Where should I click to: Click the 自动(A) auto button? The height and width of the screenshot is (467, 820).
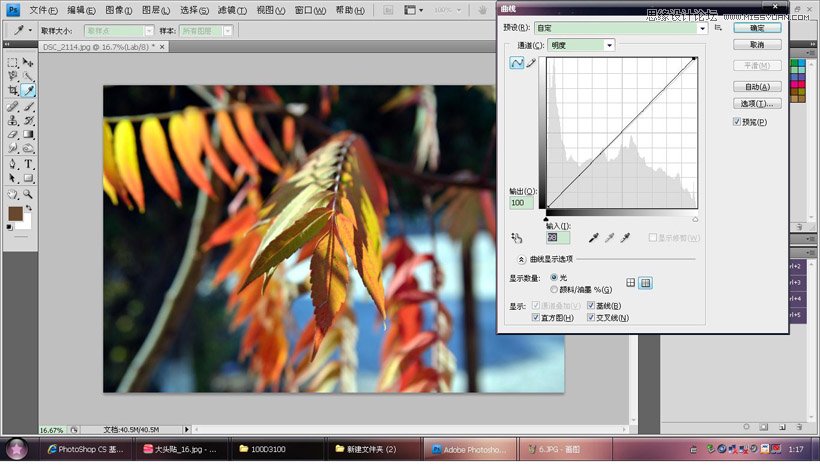pyautogui.click(x=757, y=87)
